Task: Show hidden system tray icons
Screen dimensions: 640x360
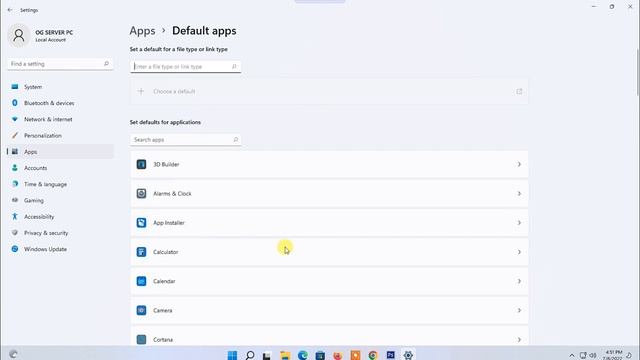Action: point(572,355)
